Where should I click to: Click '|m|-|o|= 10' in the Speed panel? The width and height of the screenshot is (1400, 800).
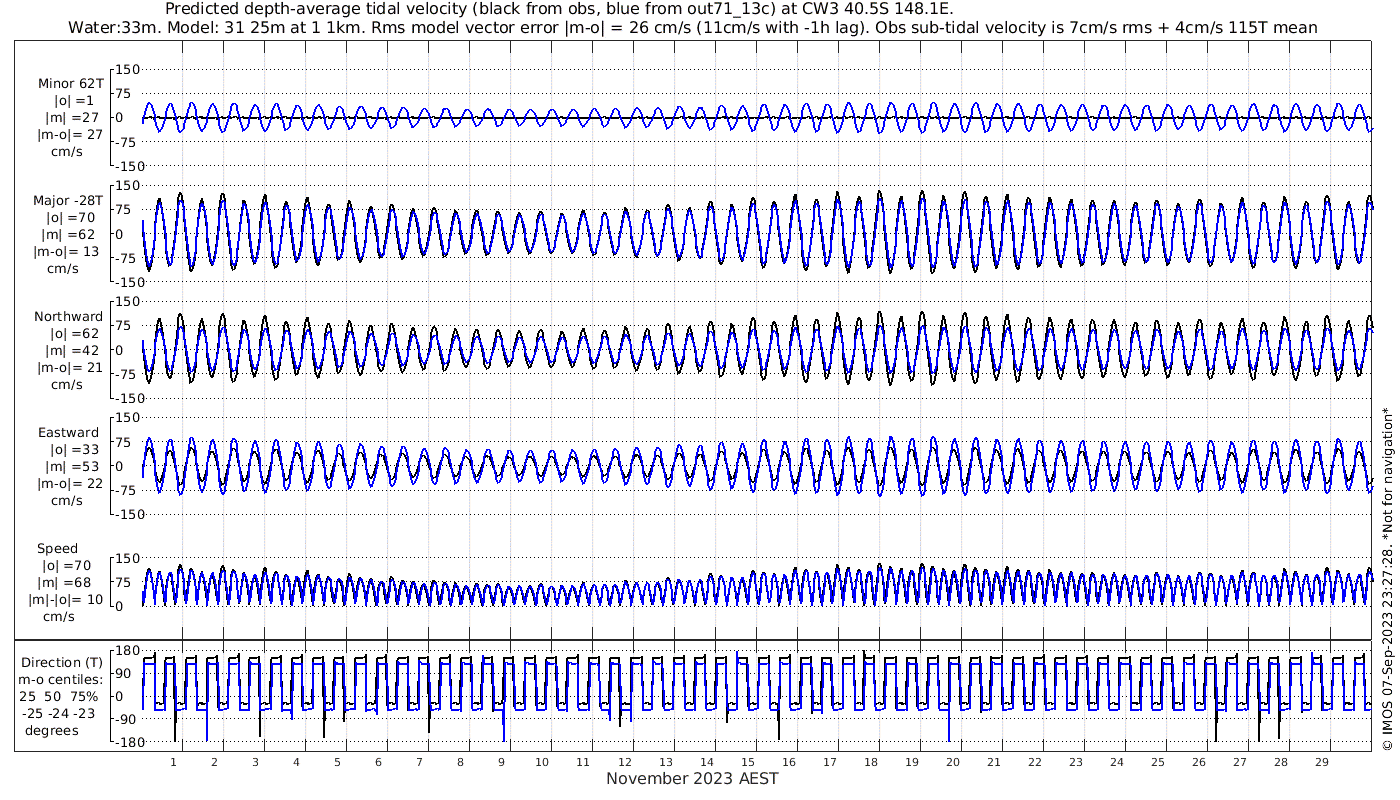coord(66,599)
